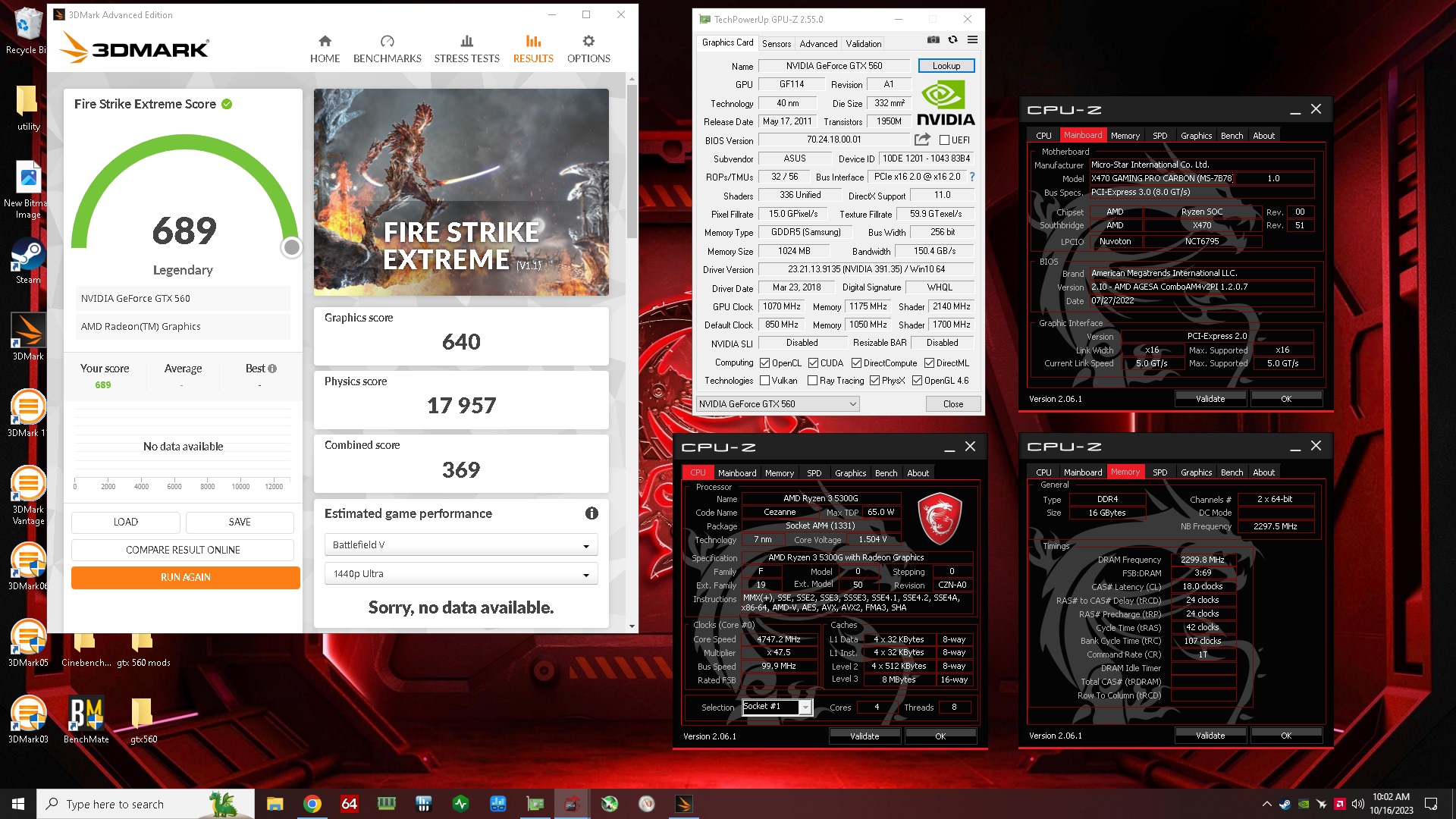
Task: Open the Windows Start menu
Action: click(18, 804)
